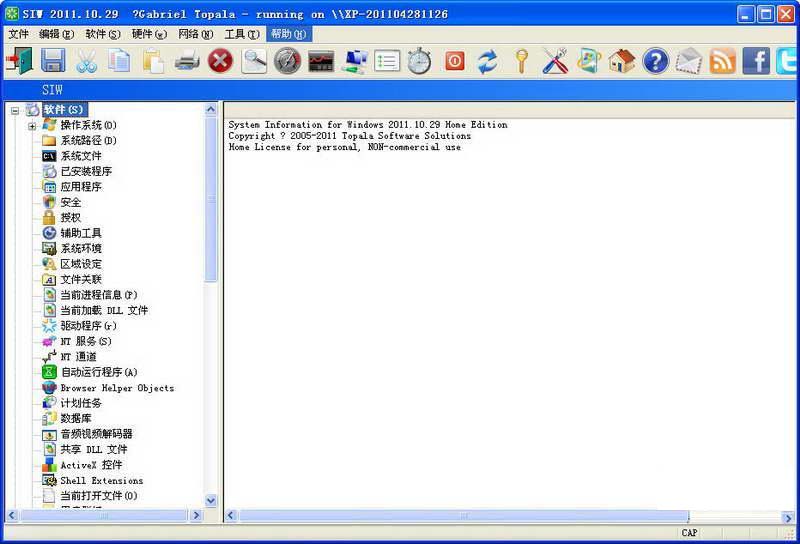Click the Save floppy disk icon
Screen dimensions: 800x544
[x=52, y=61]
